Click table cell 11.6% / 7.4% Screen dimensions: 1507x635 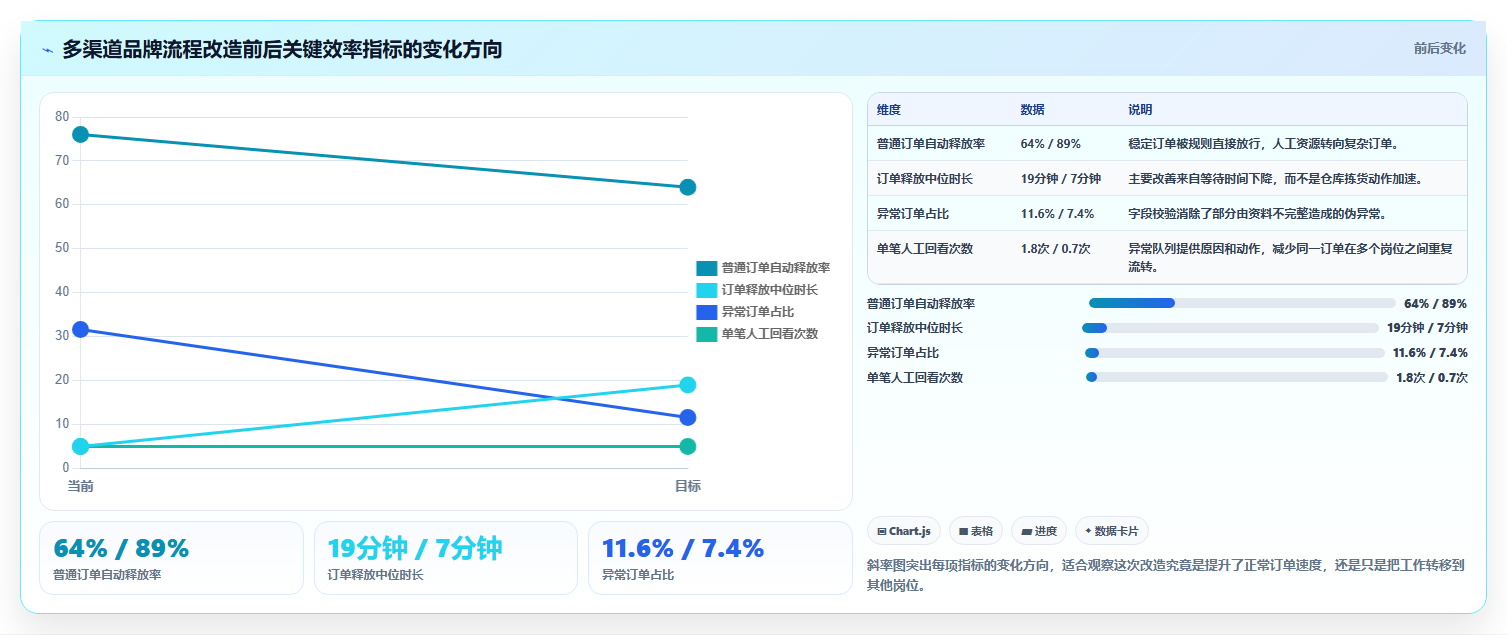click(x=1057, y=214)
